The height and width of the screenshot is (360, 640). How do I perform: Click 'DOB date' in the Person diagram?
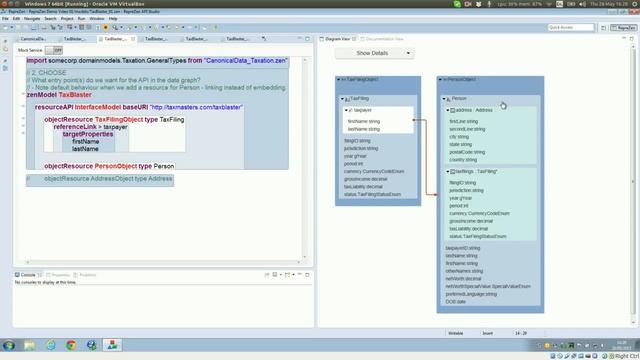pos(456,302)
